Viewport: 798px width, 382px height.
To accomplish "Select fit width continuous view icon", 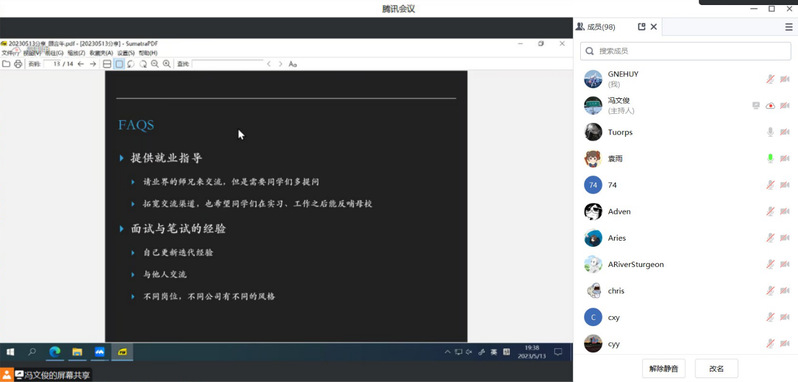I will click(x=107, y=64).
